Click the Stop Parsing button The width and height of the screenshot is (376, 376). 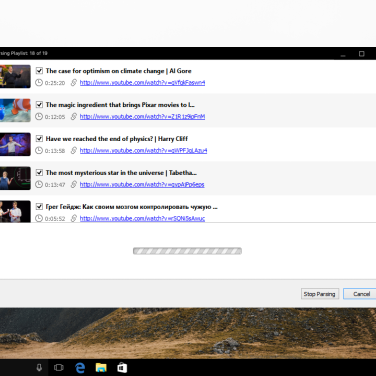click(x=320, y=294)
